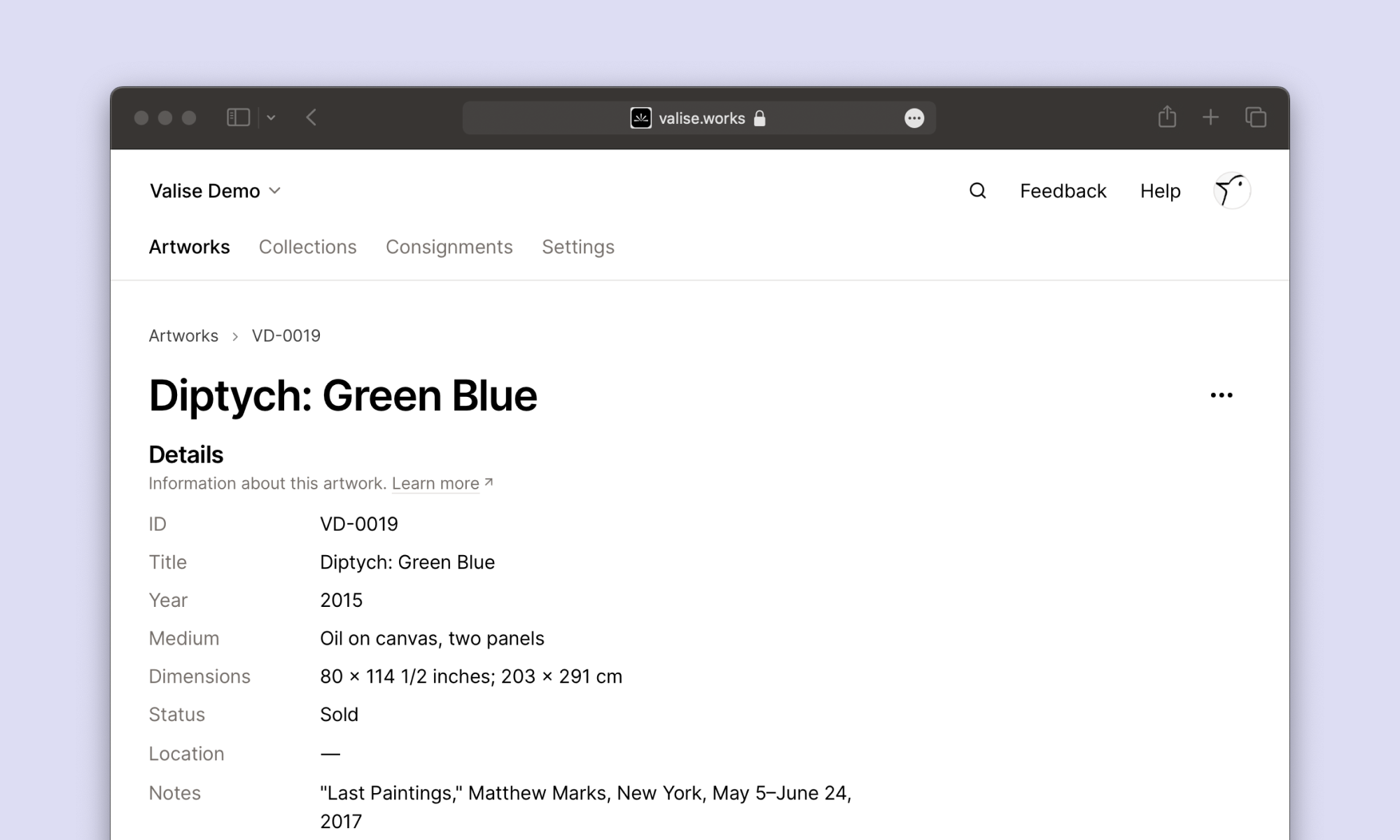
Task: Click the address bar more options icon
Action: click(914, 118)
